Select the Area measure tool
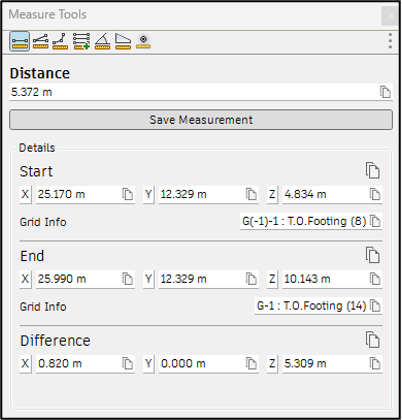402x420 pixels. pos(123,41)
